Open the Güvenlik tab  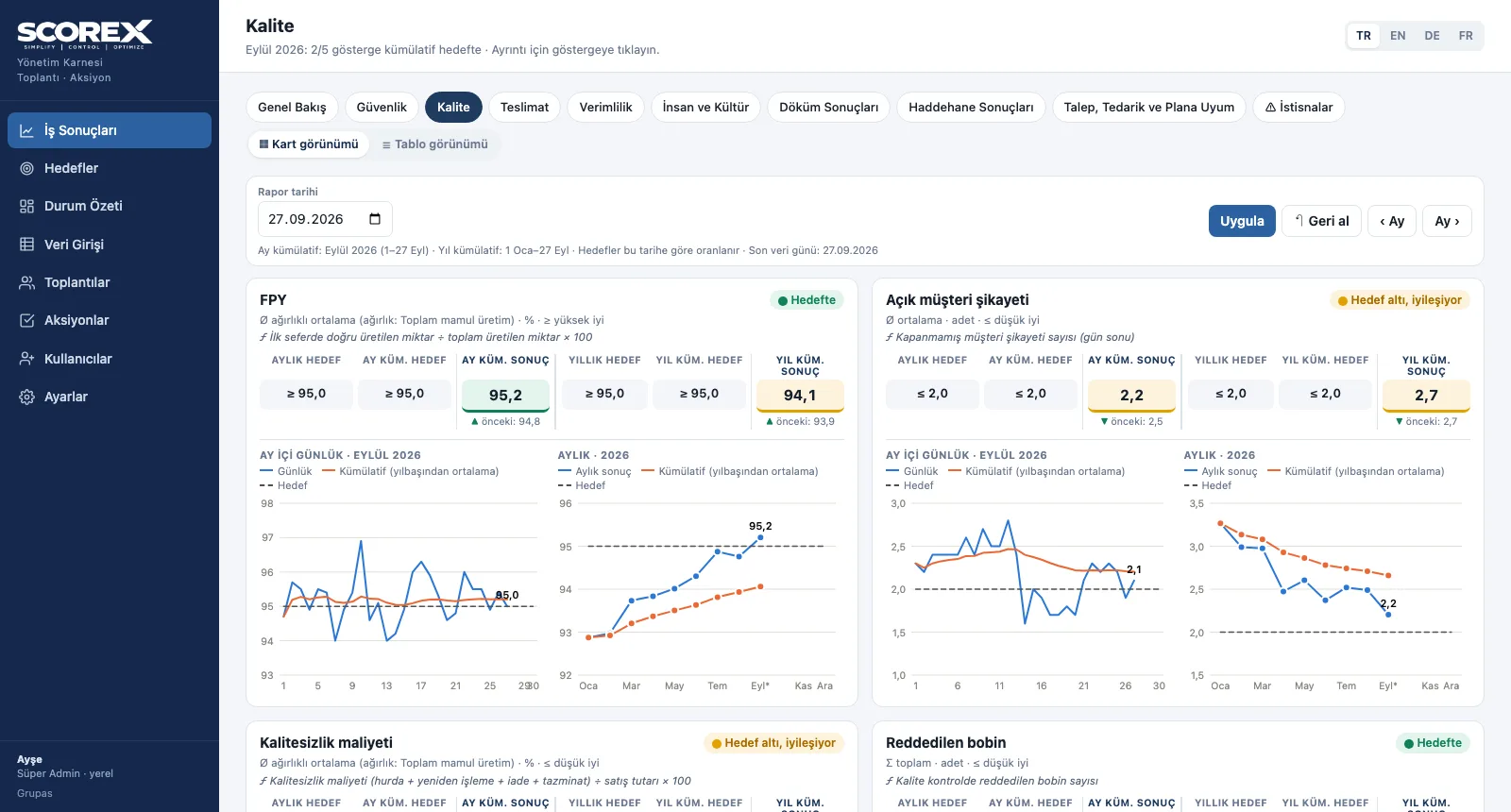point(382,108)
